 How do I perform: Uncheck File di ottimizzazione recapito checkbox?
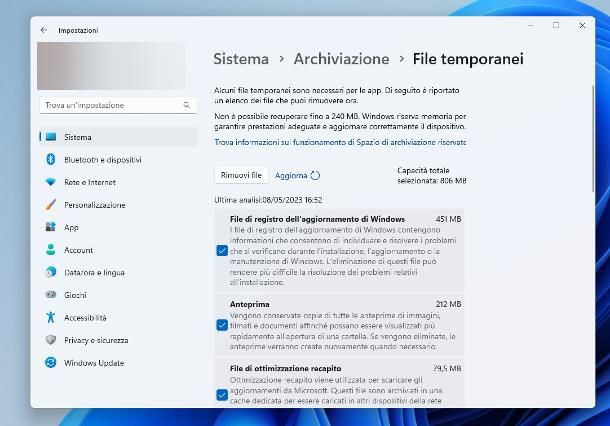[x=222, y=395]
